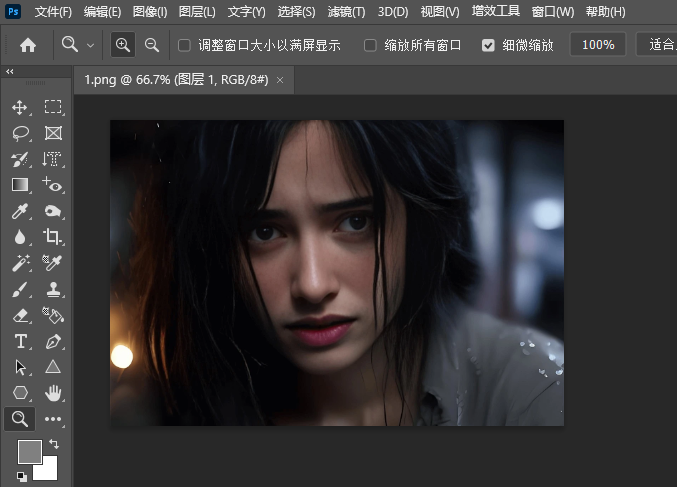Click the 100% zoom button
Image resolution: width=677 pixels, height=487 pixels.
click(598, 44)
